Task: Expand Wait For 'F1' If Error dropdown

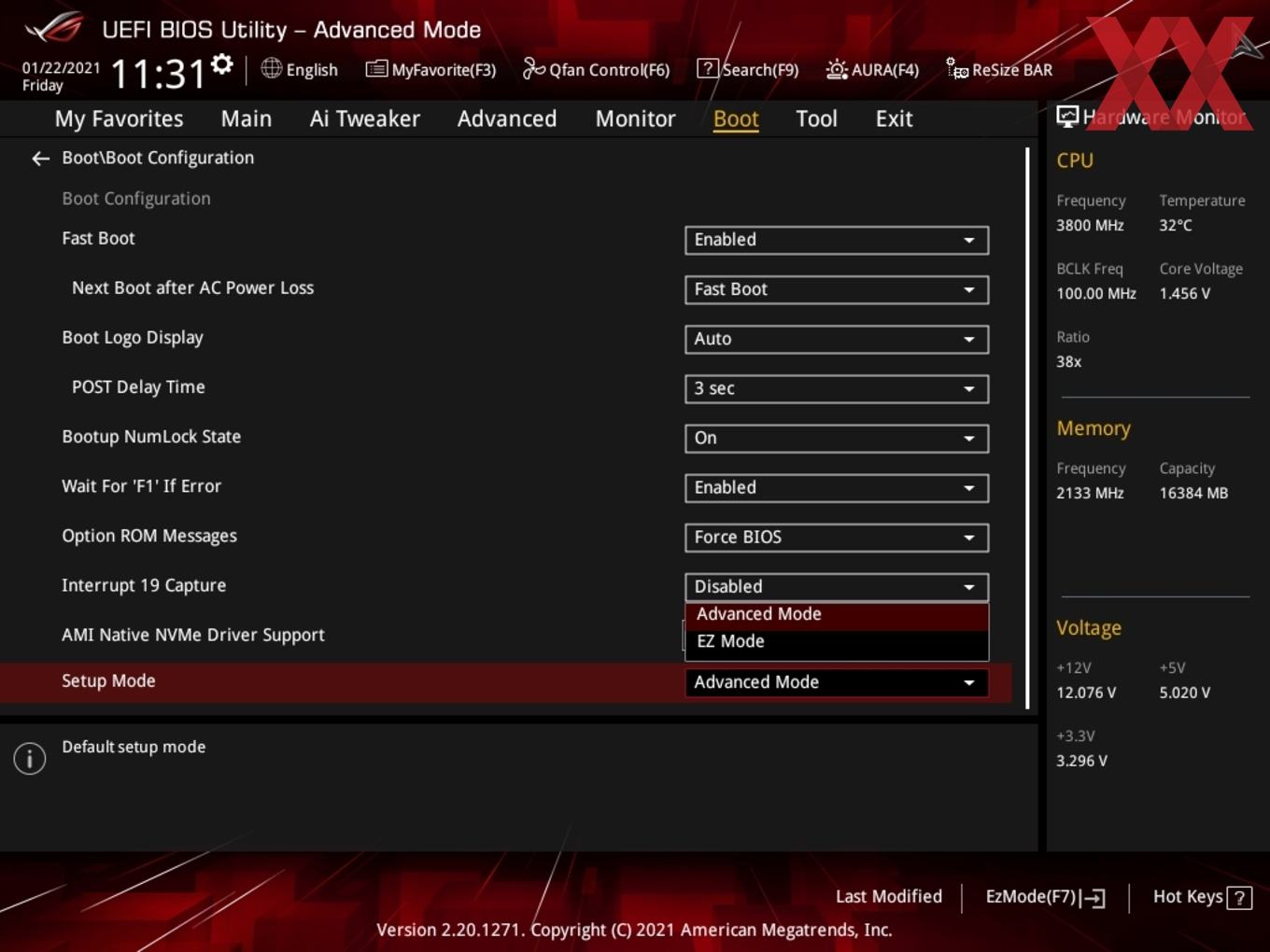Action: coord(837,487)
